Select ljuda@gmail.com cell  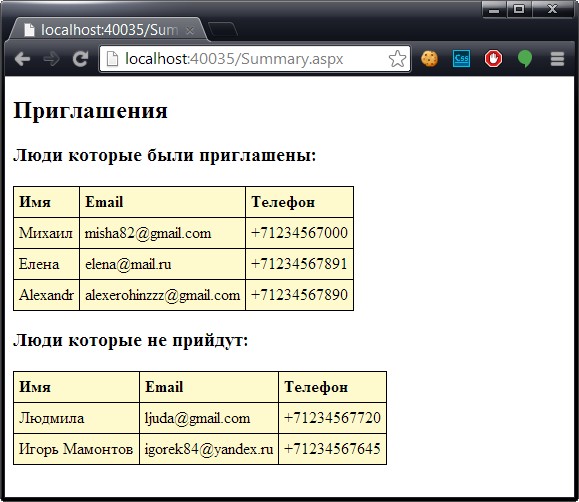209,418
